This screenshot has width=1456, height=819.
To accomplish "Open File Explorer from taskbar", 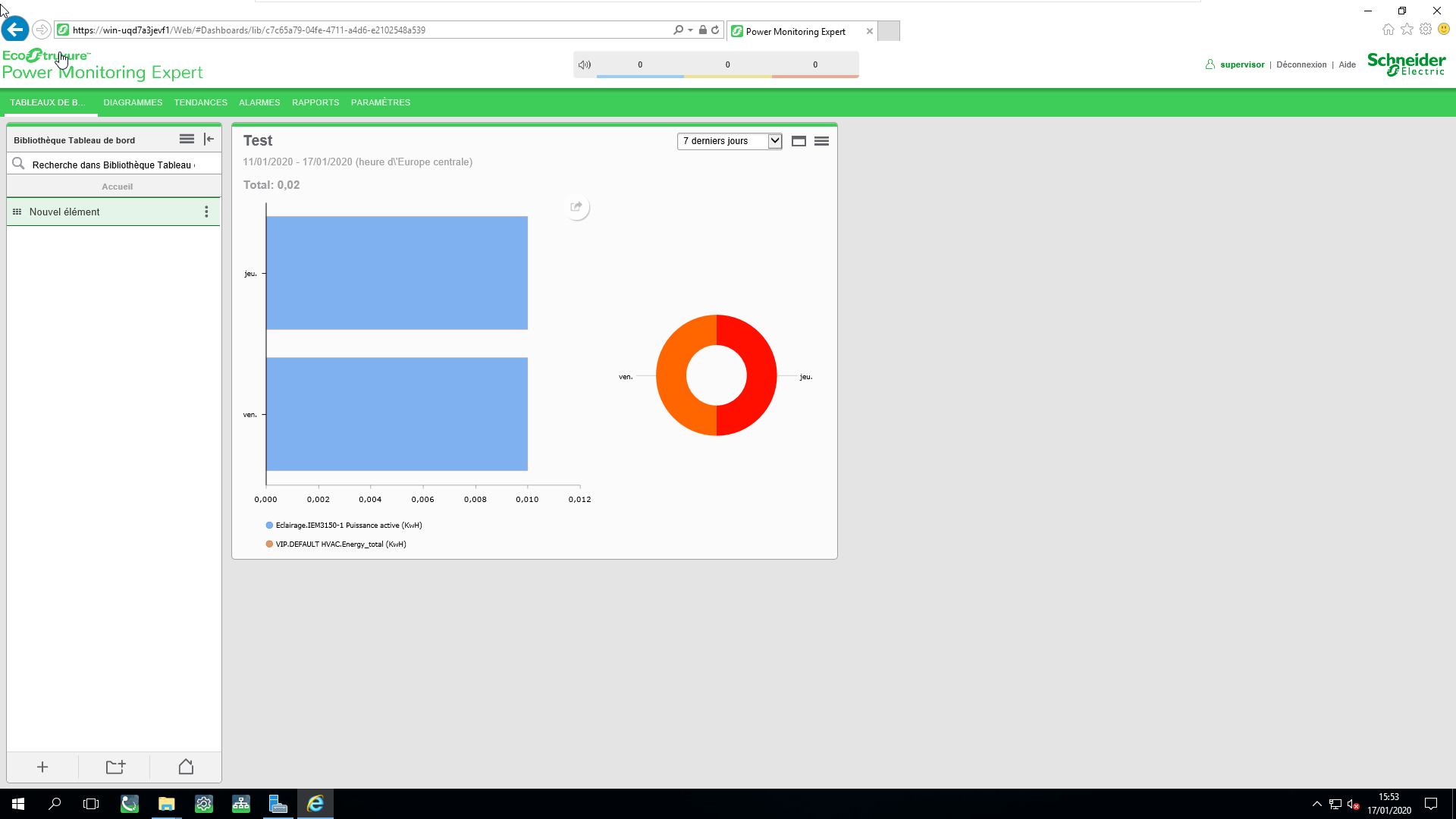I will 167,804.
